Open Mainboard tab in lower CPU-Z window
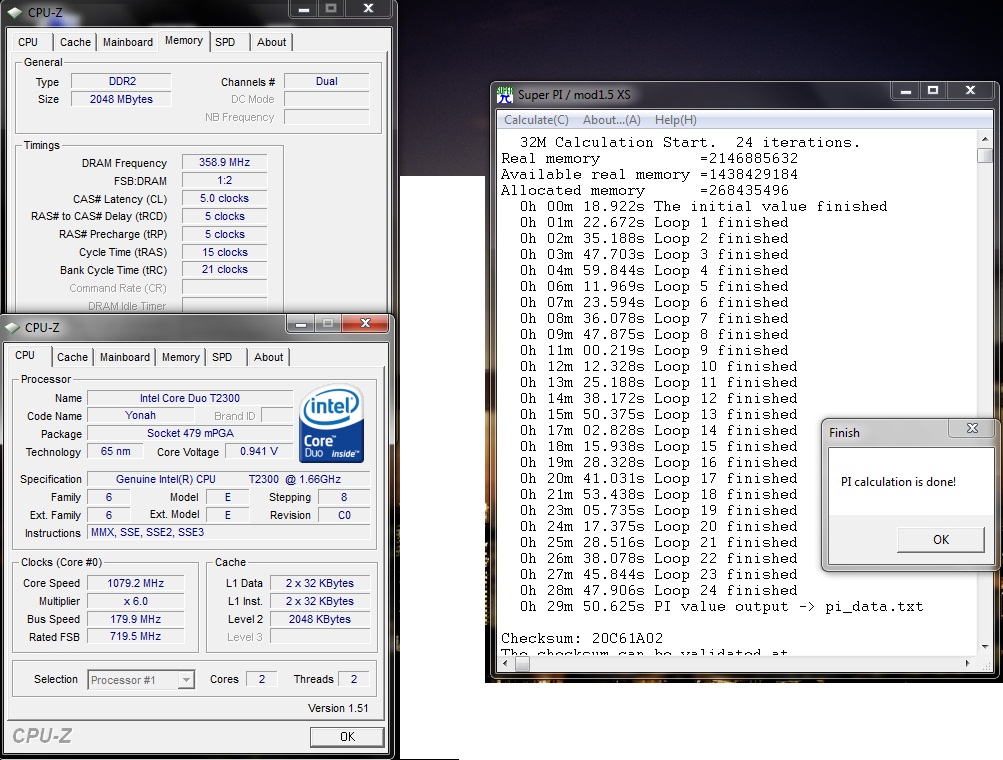 [125, 357]
